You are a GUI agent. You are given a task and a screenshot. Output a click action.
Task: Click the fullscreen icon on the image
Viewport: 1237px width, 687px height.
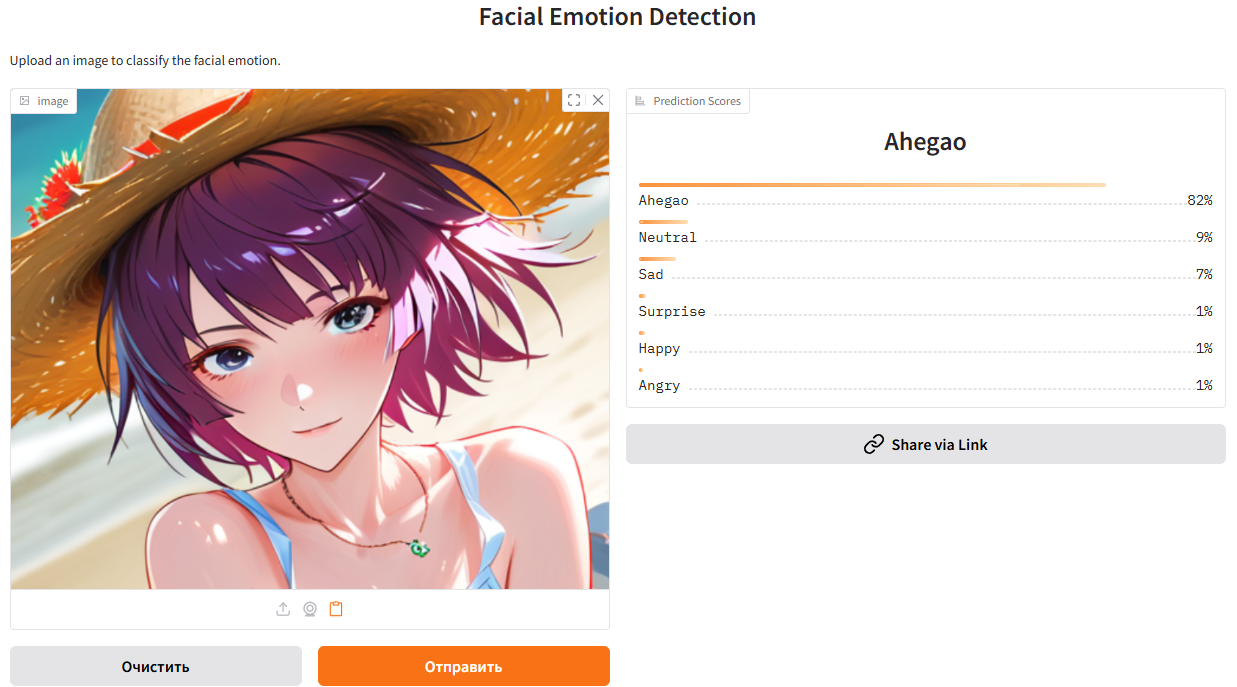[x=574, y=100]
